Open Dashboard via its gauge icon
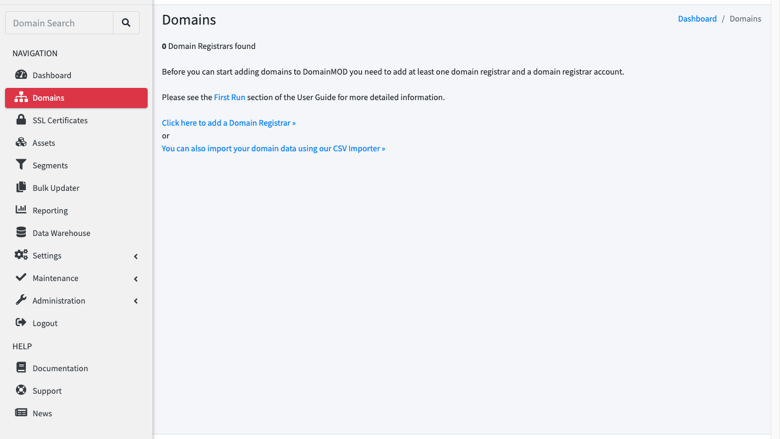 pyautogui.click(x=21, y=75)
